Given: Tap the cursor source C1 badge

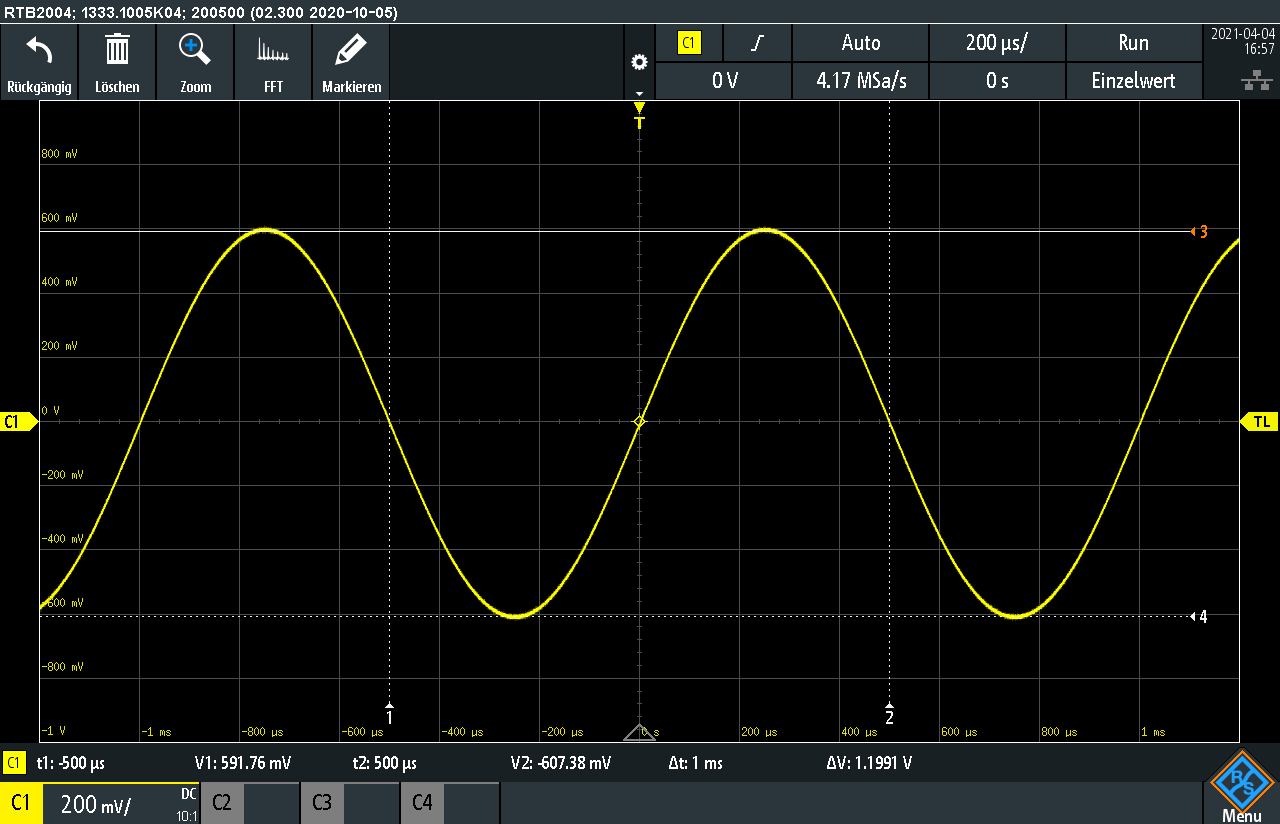Looking at the screenshot, I should tap(14, 763).
